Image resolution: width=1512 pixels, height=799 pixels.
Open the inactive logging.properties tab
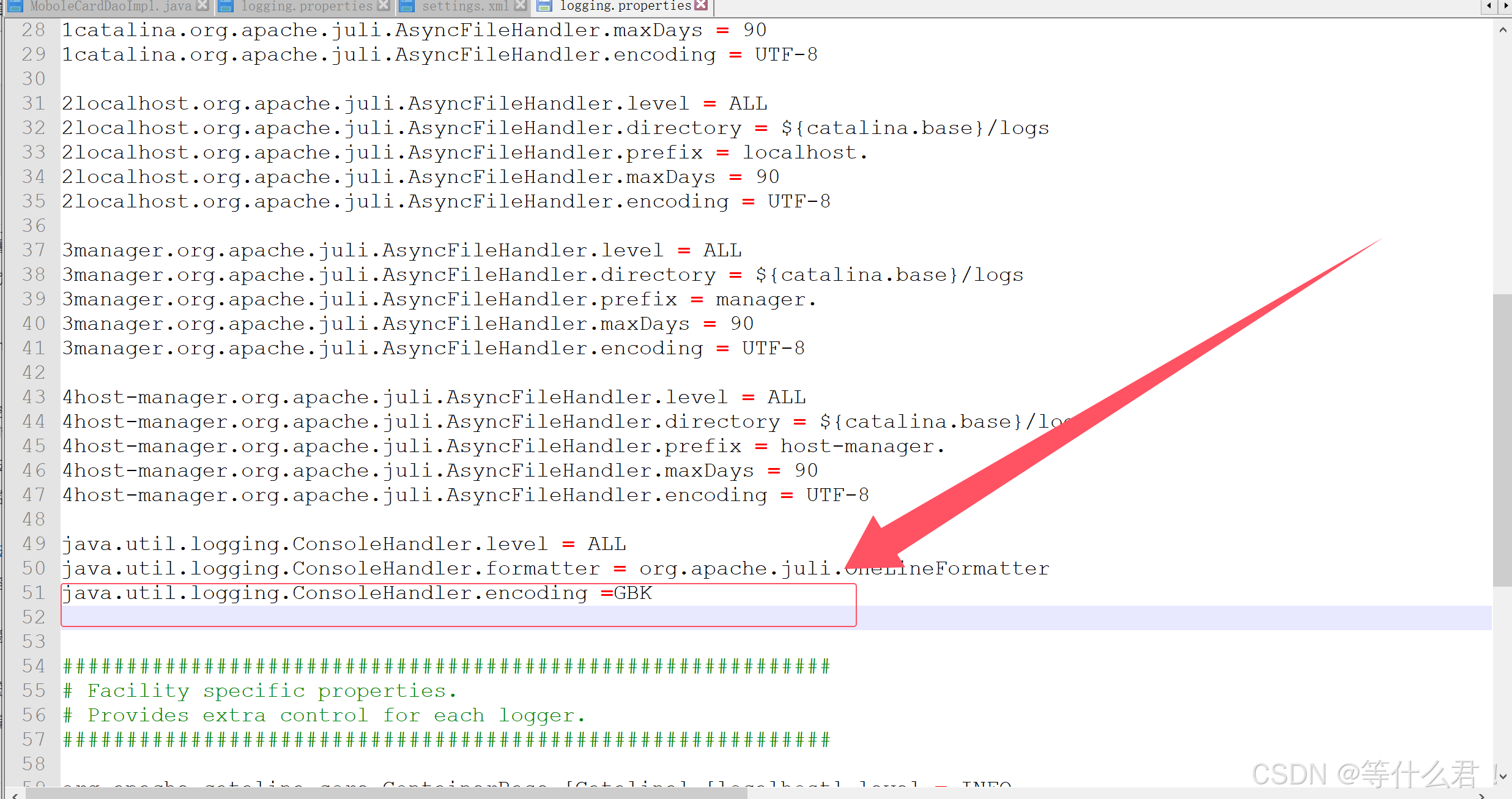tap(306, 6)
